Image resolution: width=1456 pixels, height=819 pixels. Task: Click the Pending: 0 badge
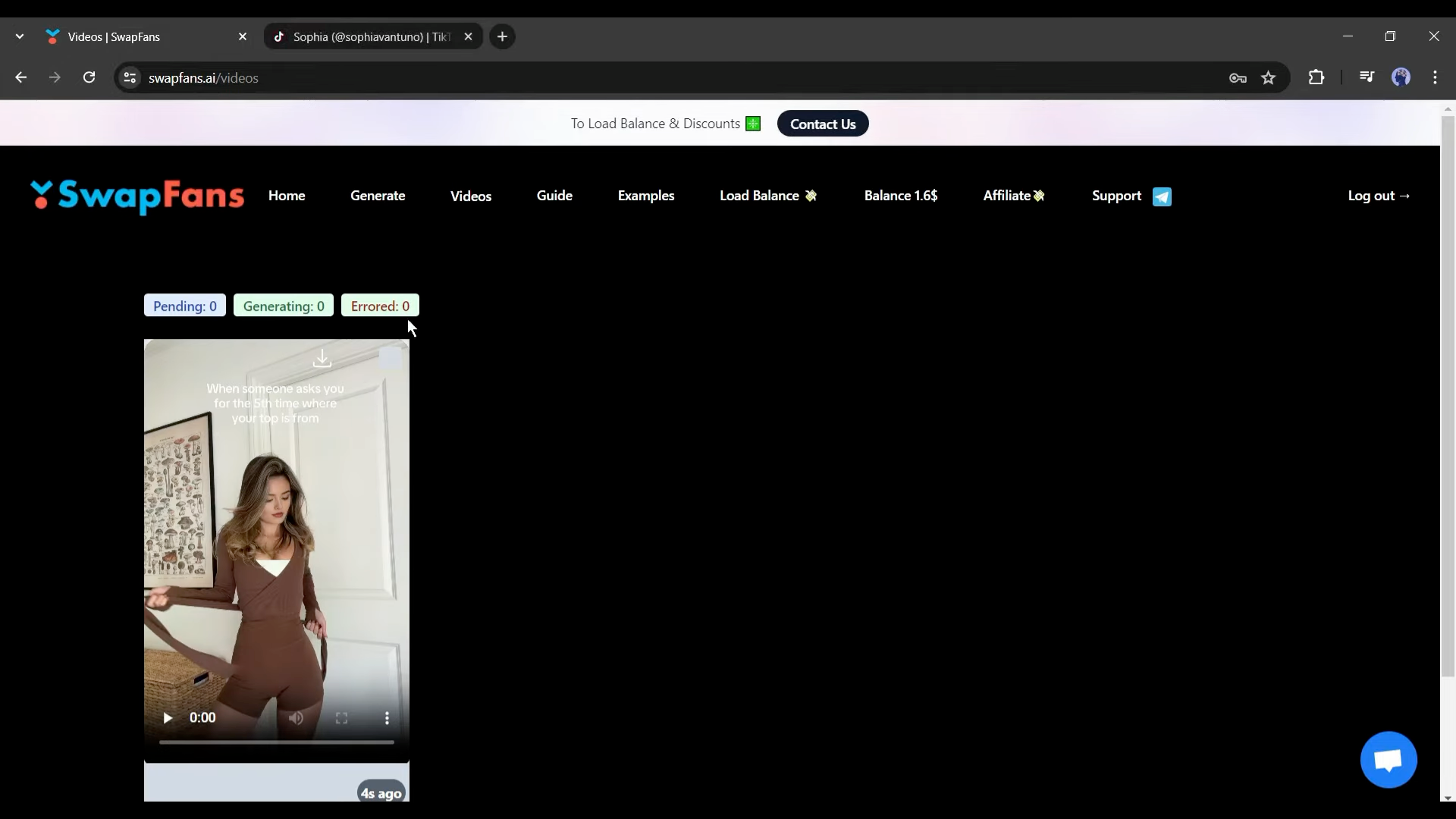(185, 306)
